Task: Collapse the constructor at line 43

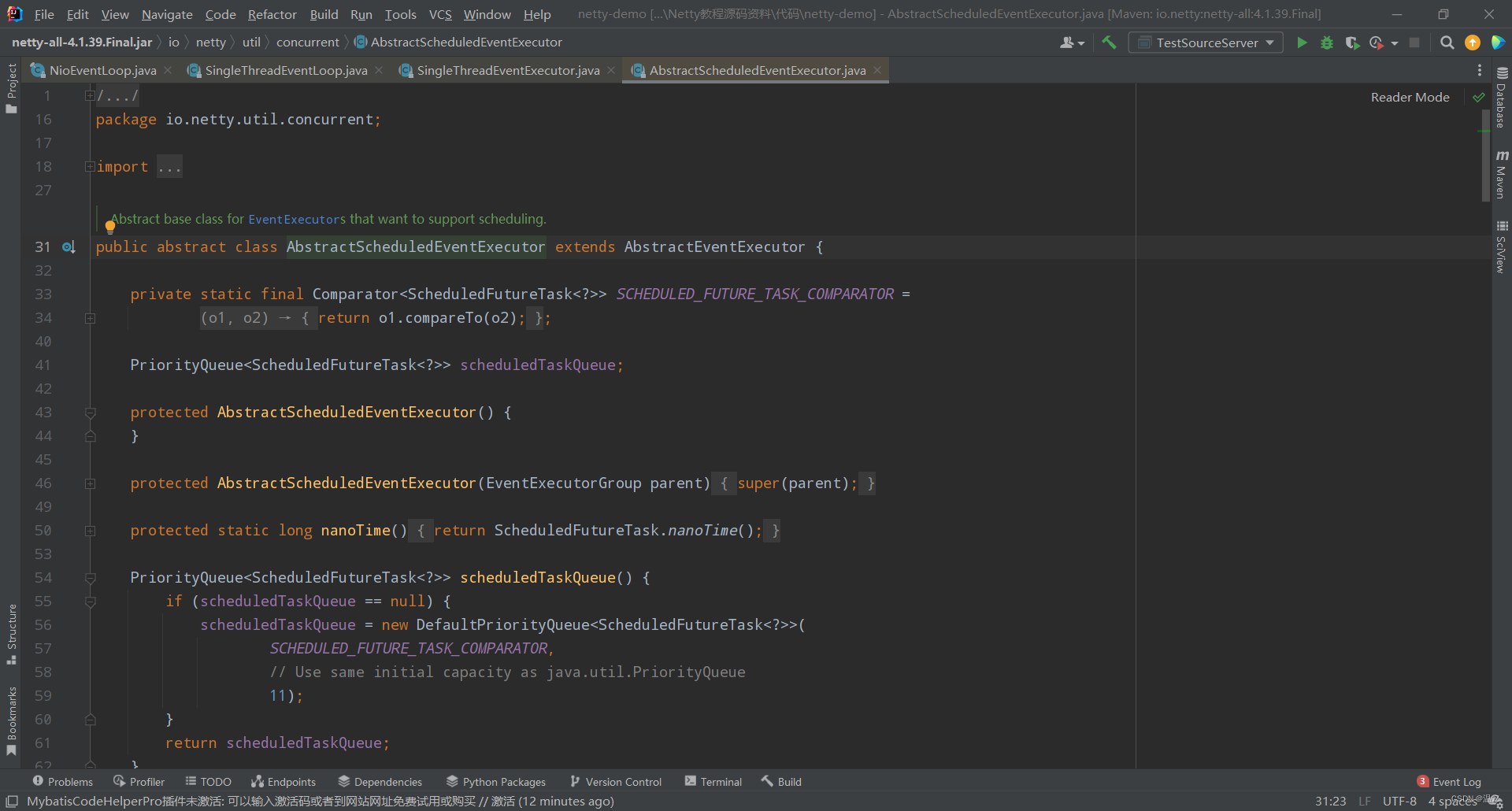Action: pyautogui.click(x=90, y=413)
